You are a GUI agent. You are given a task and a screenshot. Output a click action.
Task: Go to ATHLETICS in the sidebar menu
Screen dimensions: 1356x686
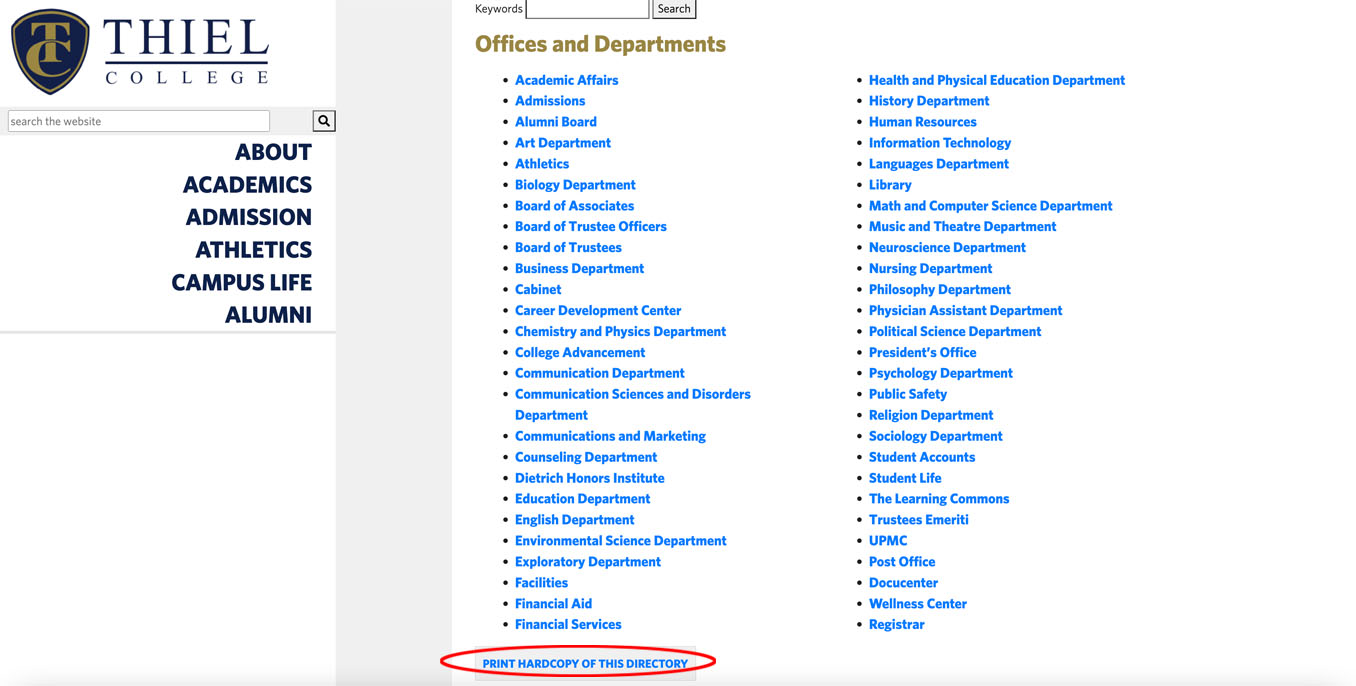pos(253,250)
